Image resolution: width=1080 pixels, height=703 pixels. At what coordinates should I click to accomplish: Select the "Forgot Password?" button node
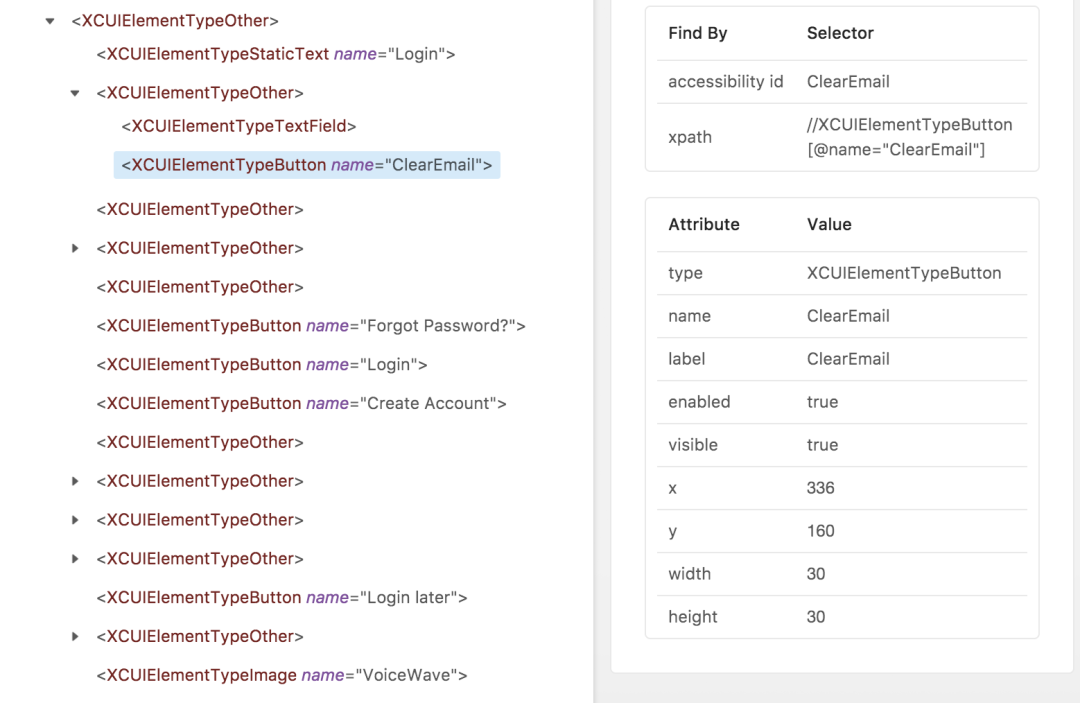click(311, 325)
